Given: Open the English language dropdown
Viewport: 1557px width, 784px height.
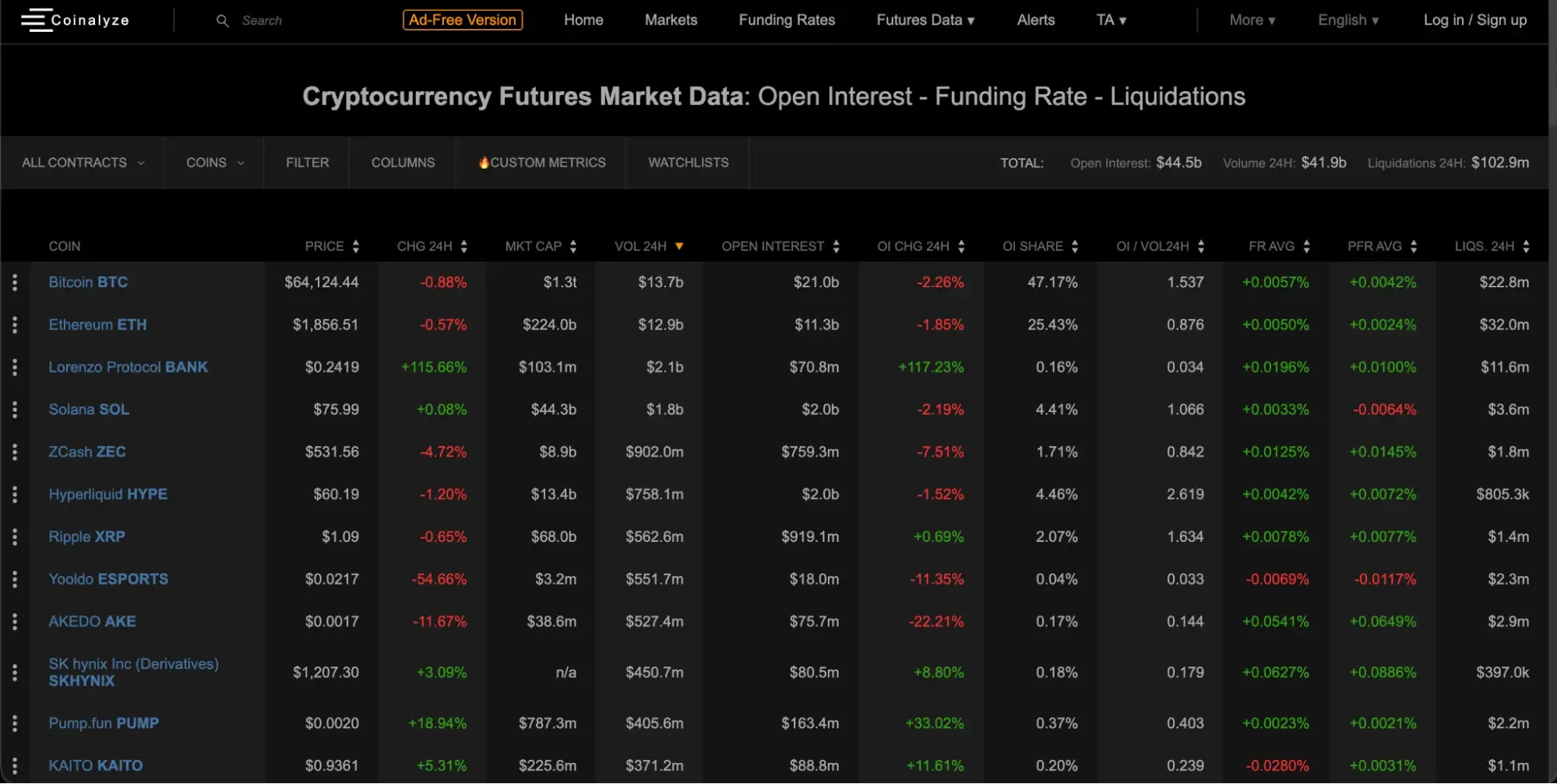Looking at the screenshot, I should (x=1348, y=20).
